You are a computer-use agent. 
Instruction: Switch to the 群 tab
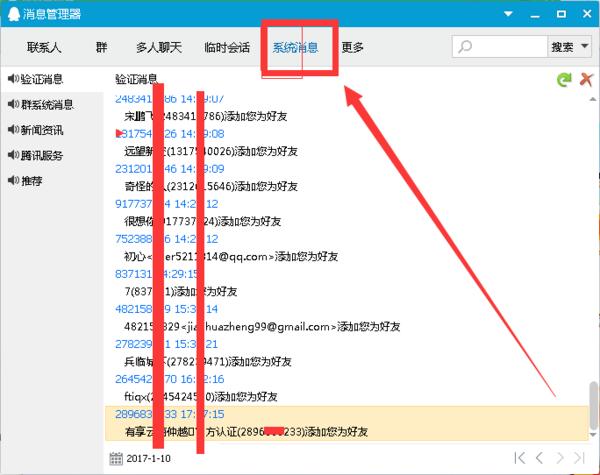101,47
